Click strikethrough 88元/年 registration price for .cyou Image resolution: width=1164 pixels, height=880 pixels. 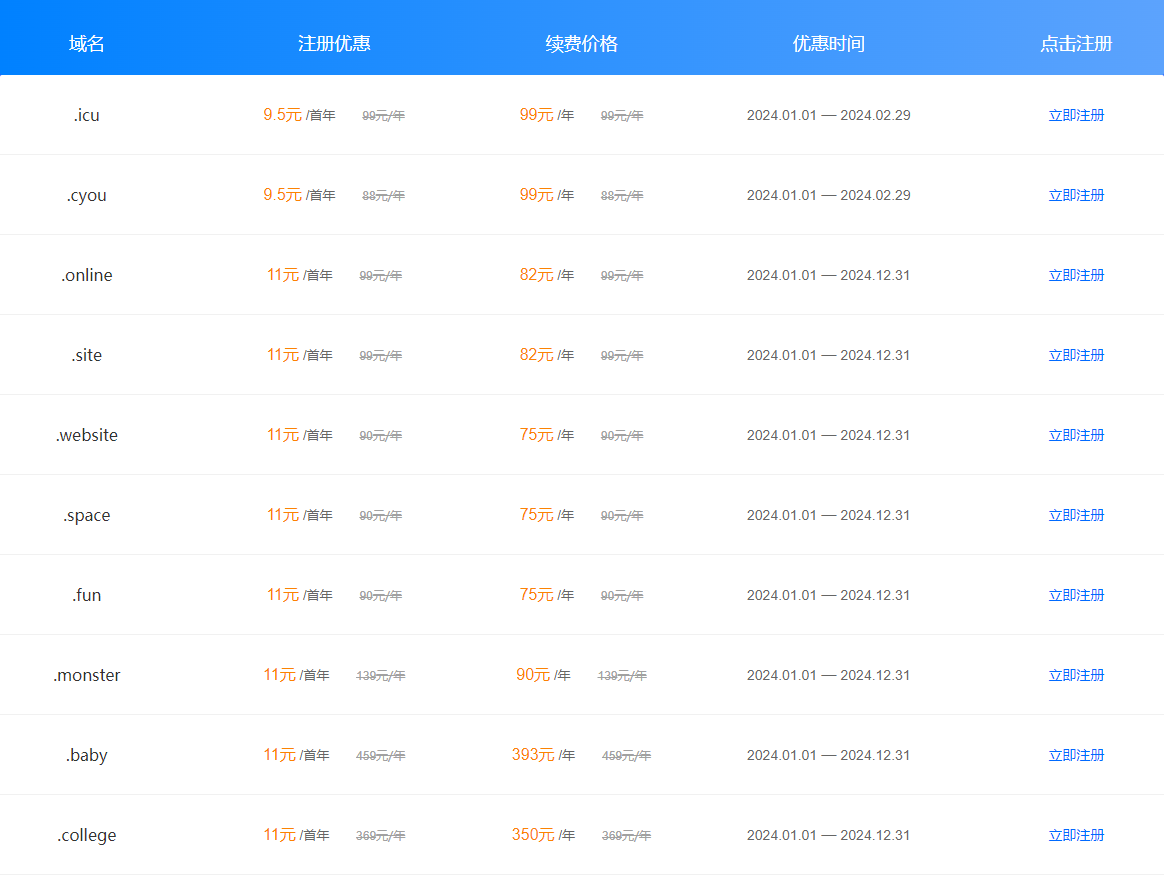tap(384, 196)
